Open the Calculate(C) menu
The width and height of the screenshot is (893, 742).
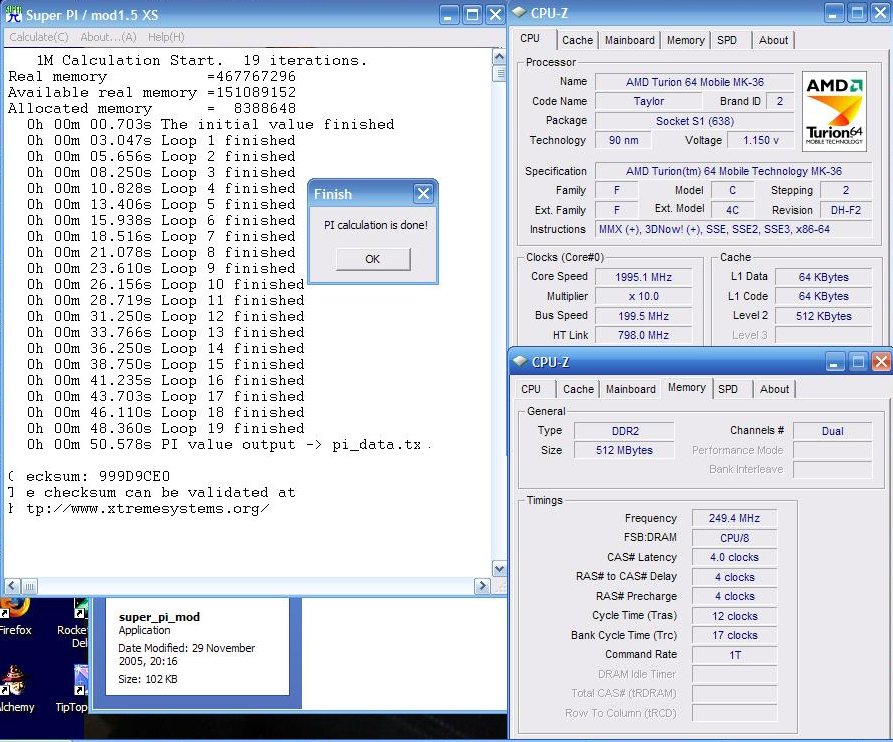(39, 37)
